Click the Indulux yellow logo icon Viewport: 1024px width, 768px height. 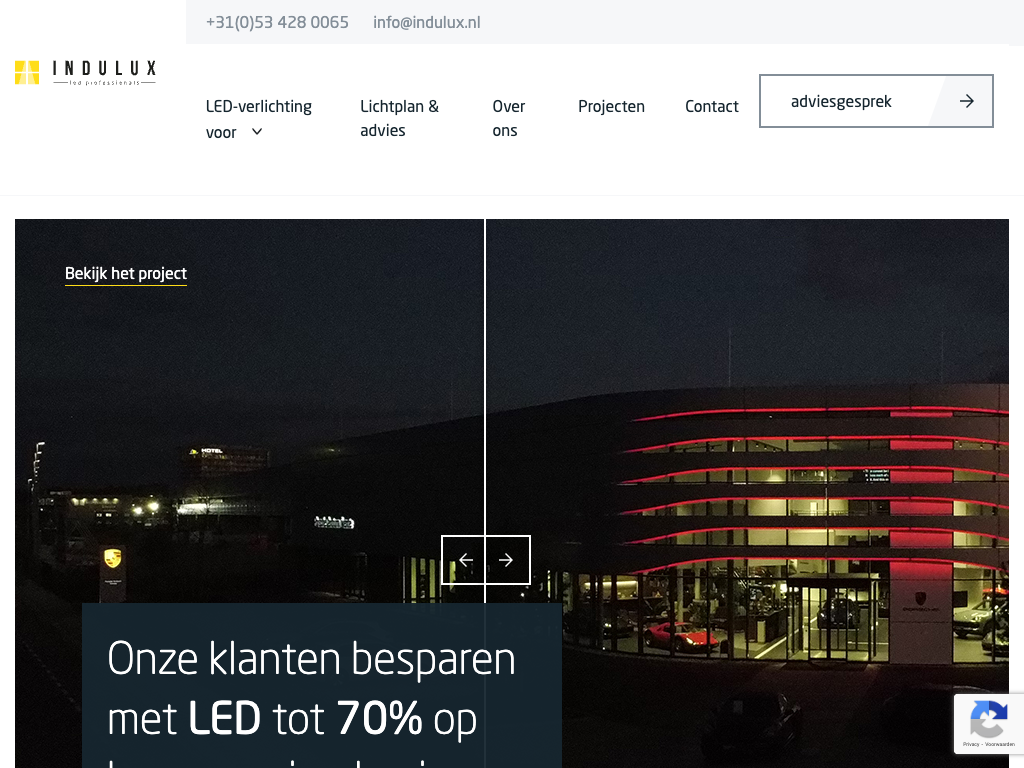point(27,72)
